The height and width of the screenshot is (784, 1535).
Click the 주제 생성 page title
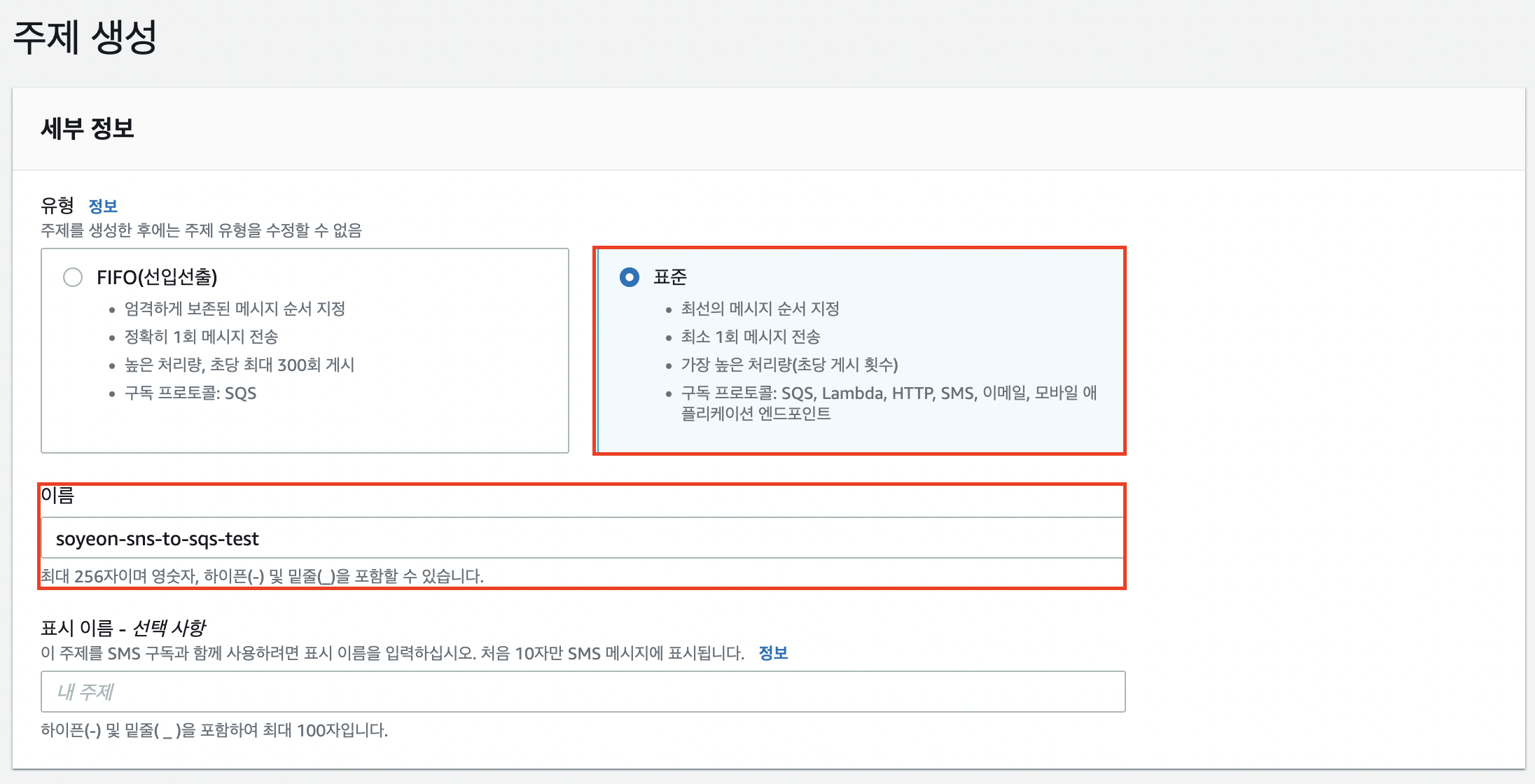(x=85, y=36)
